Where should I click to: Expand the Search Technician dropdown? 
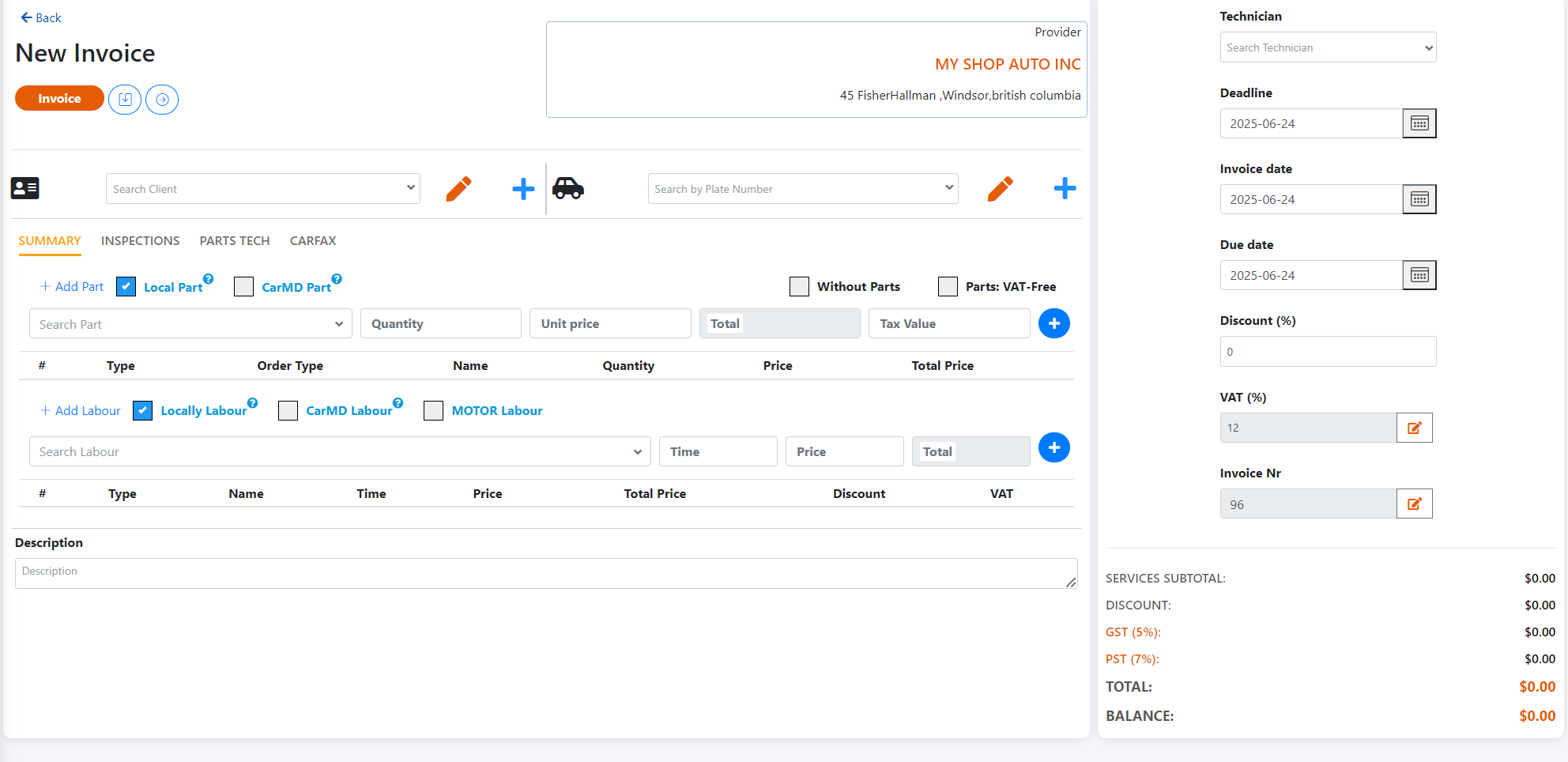point(1328,47)
